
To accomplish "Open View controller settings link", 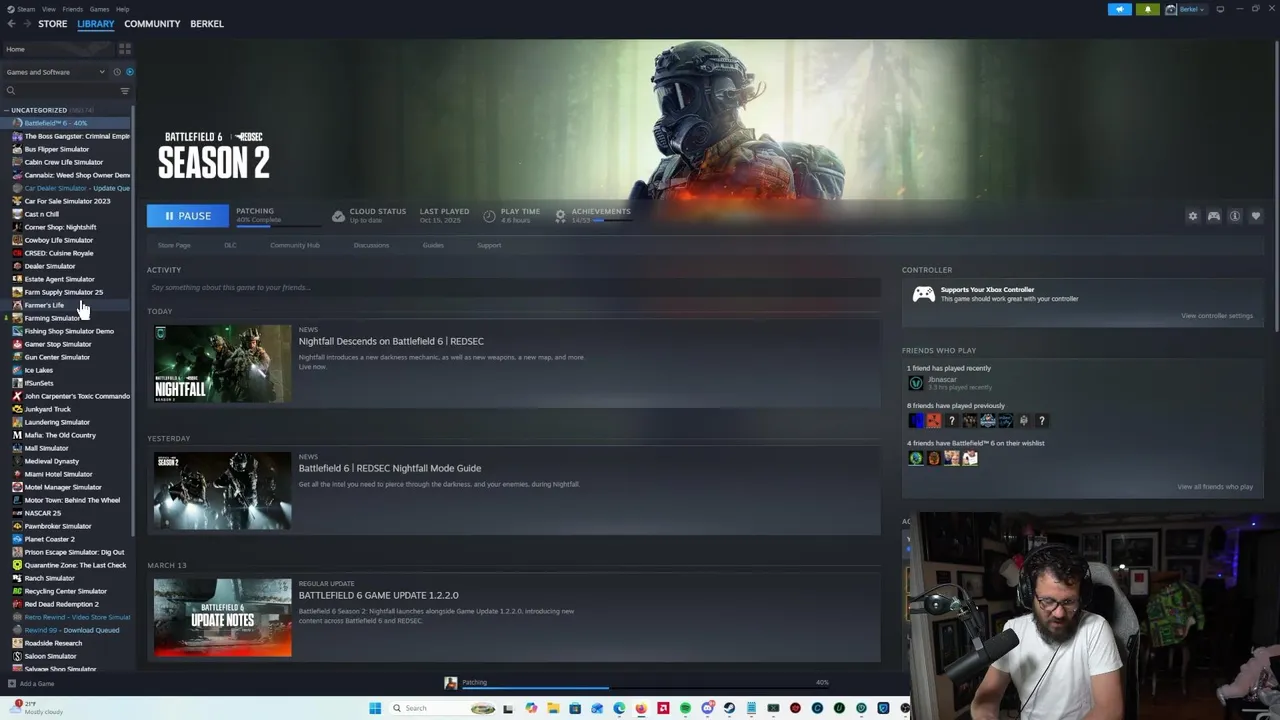I will tap(1217, 316).
